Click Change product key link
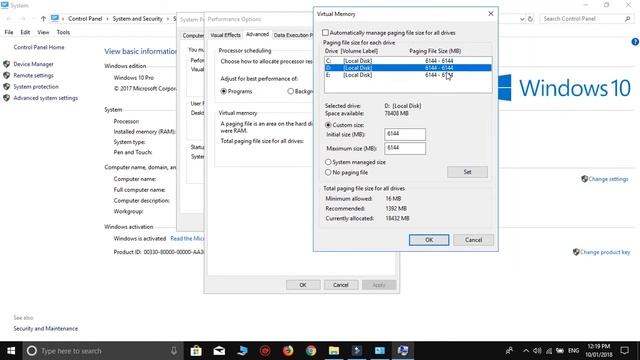Viewport: 640px width, 360px height. (605, 252)
